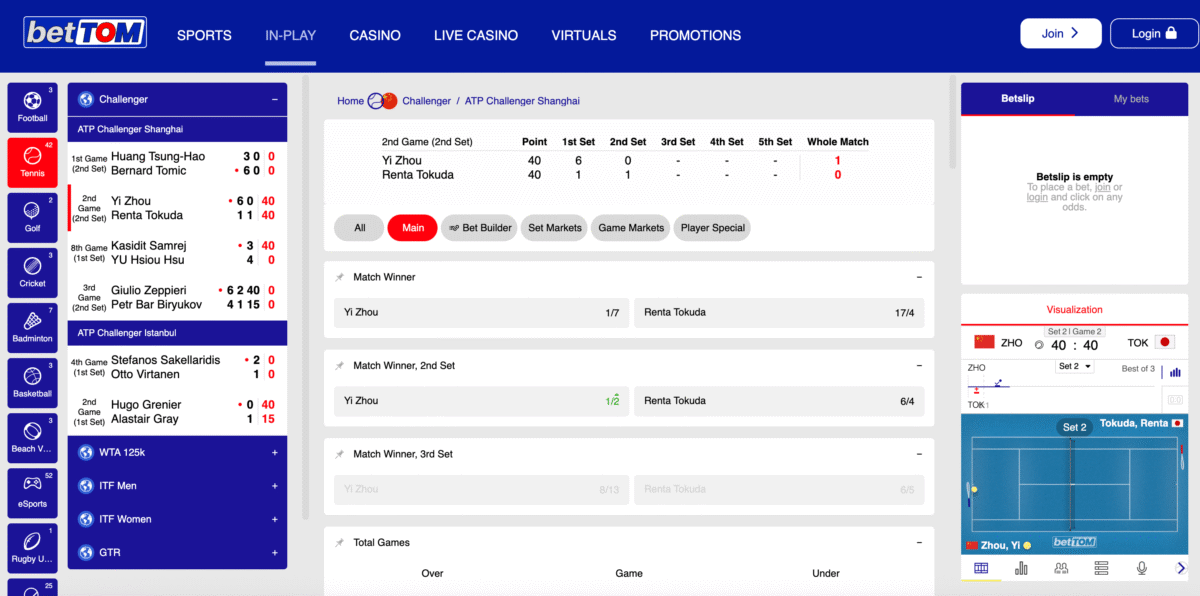Pin the Match Winner, 2nd Set market
This screenshot has width=1200, height=596.
click(340, 366)
